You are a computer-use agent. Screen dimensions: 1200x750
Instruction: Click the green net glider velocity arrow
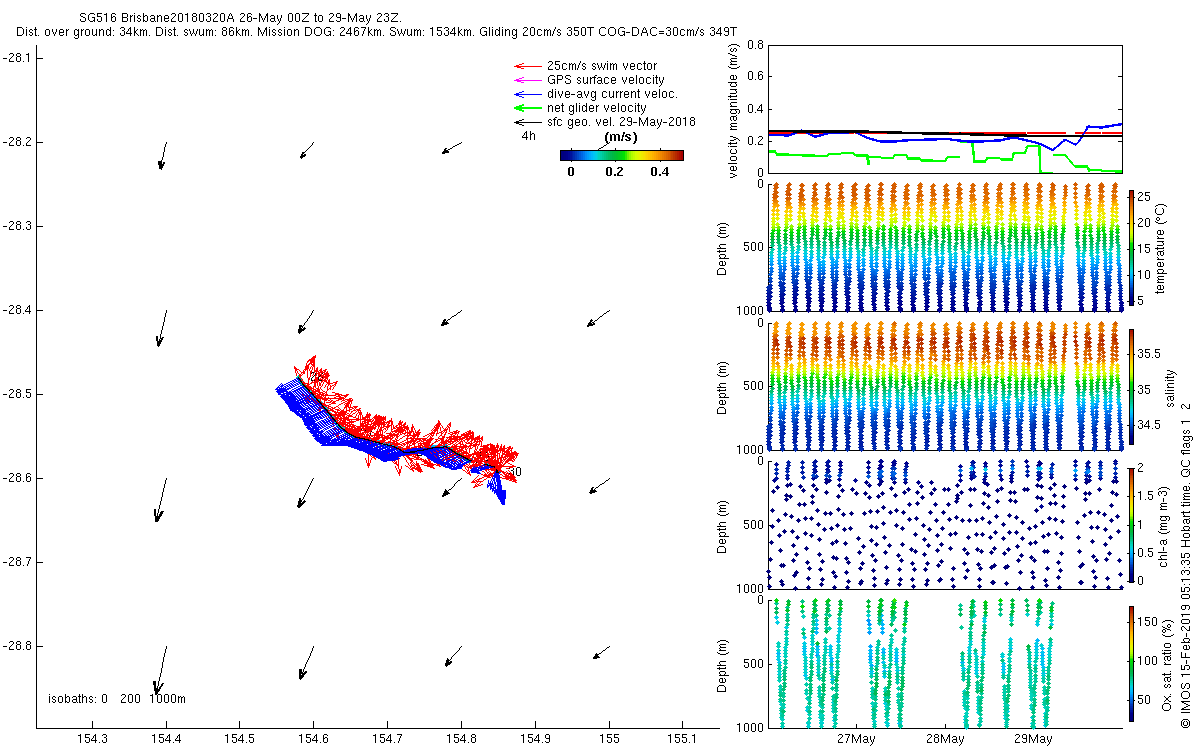click(x=526, y=108)
